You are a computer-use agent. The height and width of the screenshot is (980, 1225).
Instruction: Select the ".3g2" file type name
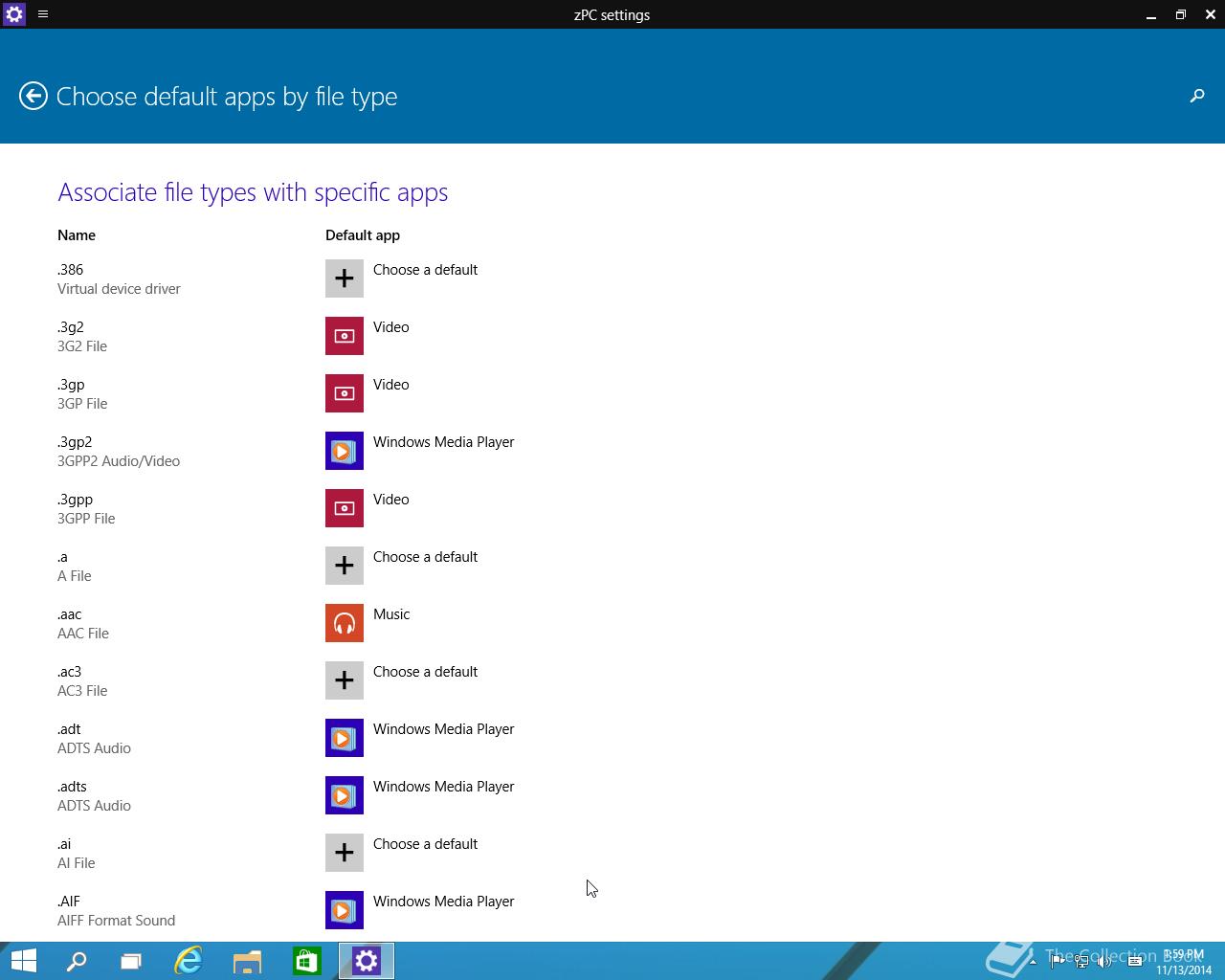click(71, 327)
